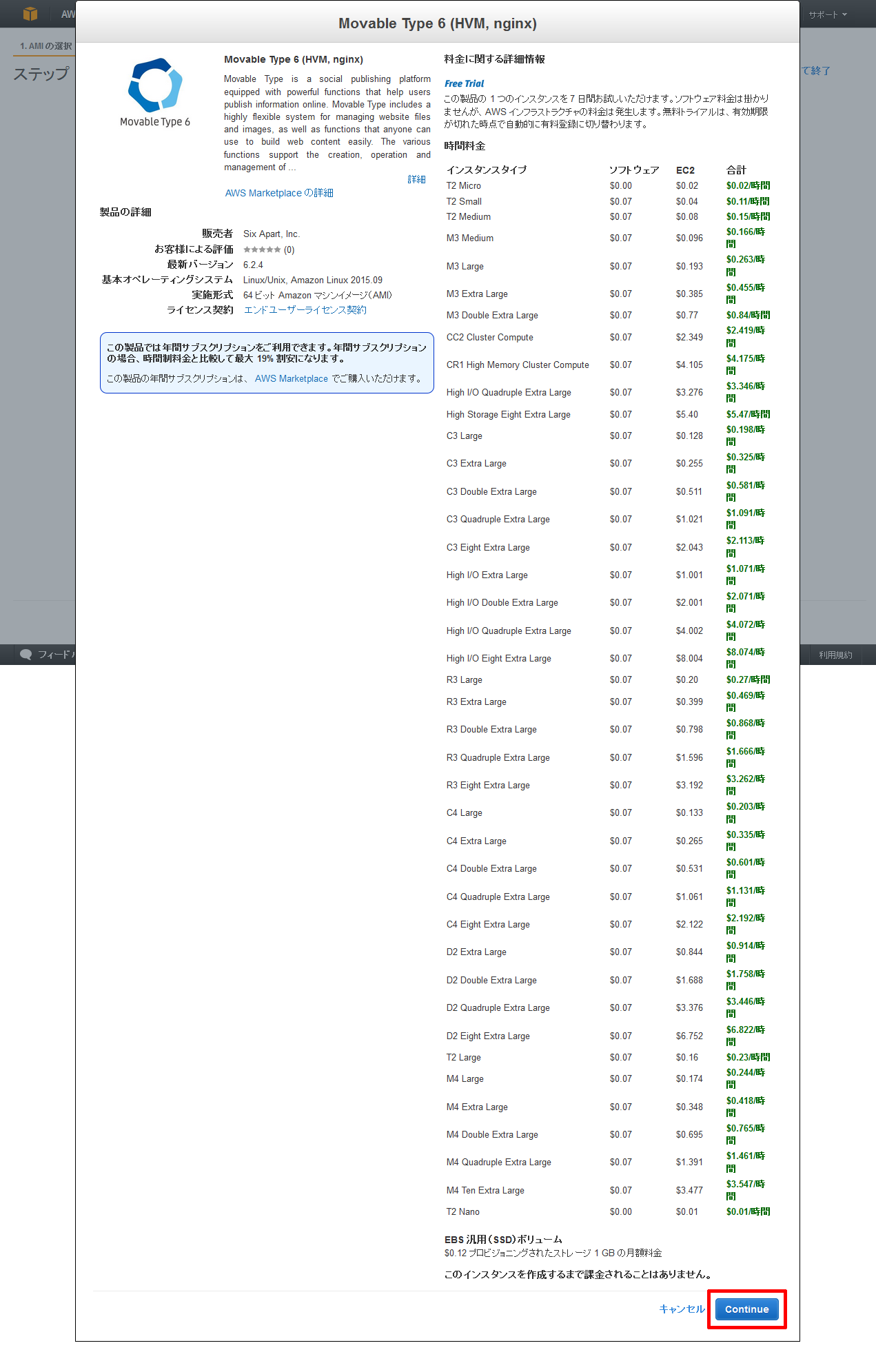Click the Continue button
The width and height of the screenshot is (876, 1372).
click(x=746, y=1309)
